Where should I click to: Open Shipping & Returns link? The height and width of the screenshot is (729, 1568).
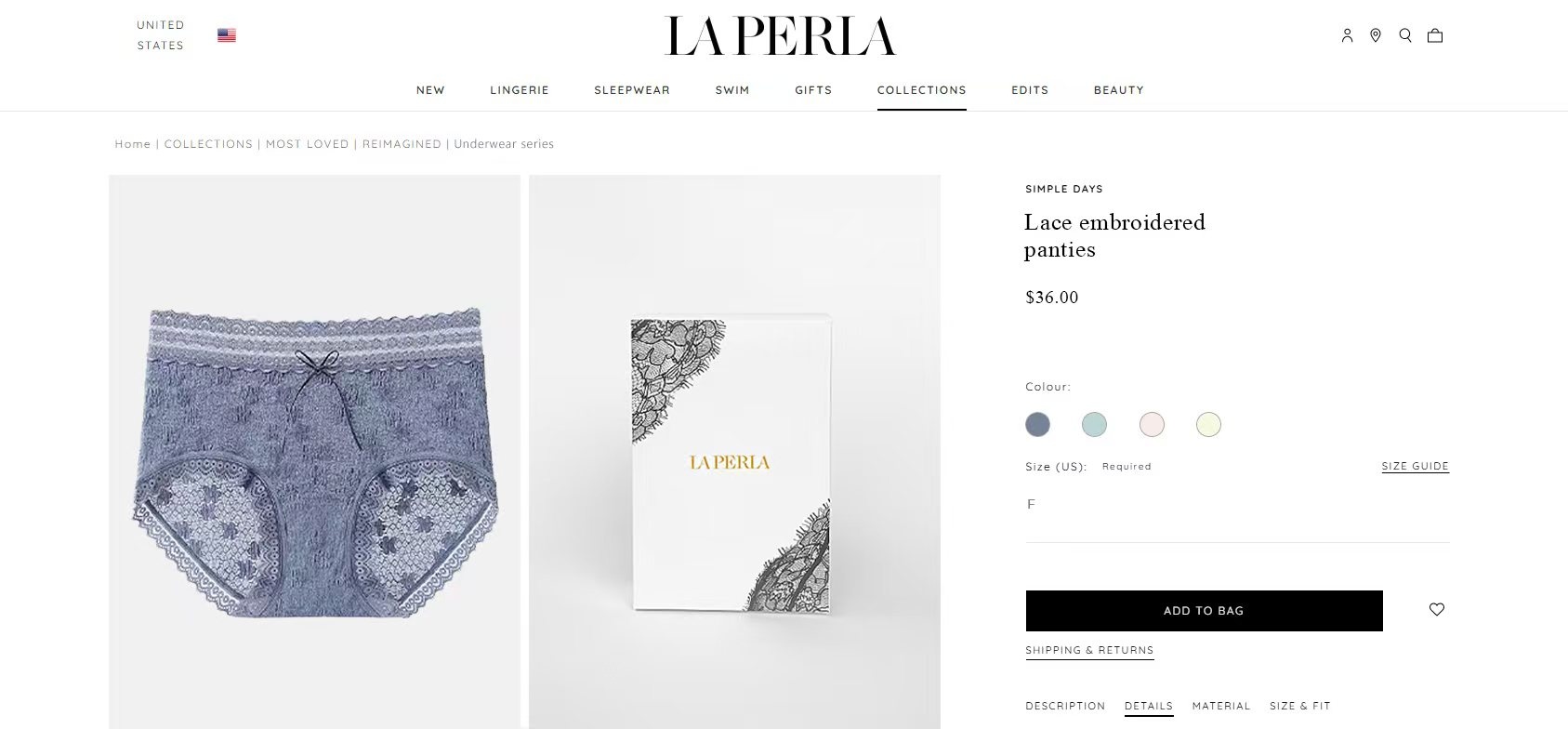point(1089,650)
